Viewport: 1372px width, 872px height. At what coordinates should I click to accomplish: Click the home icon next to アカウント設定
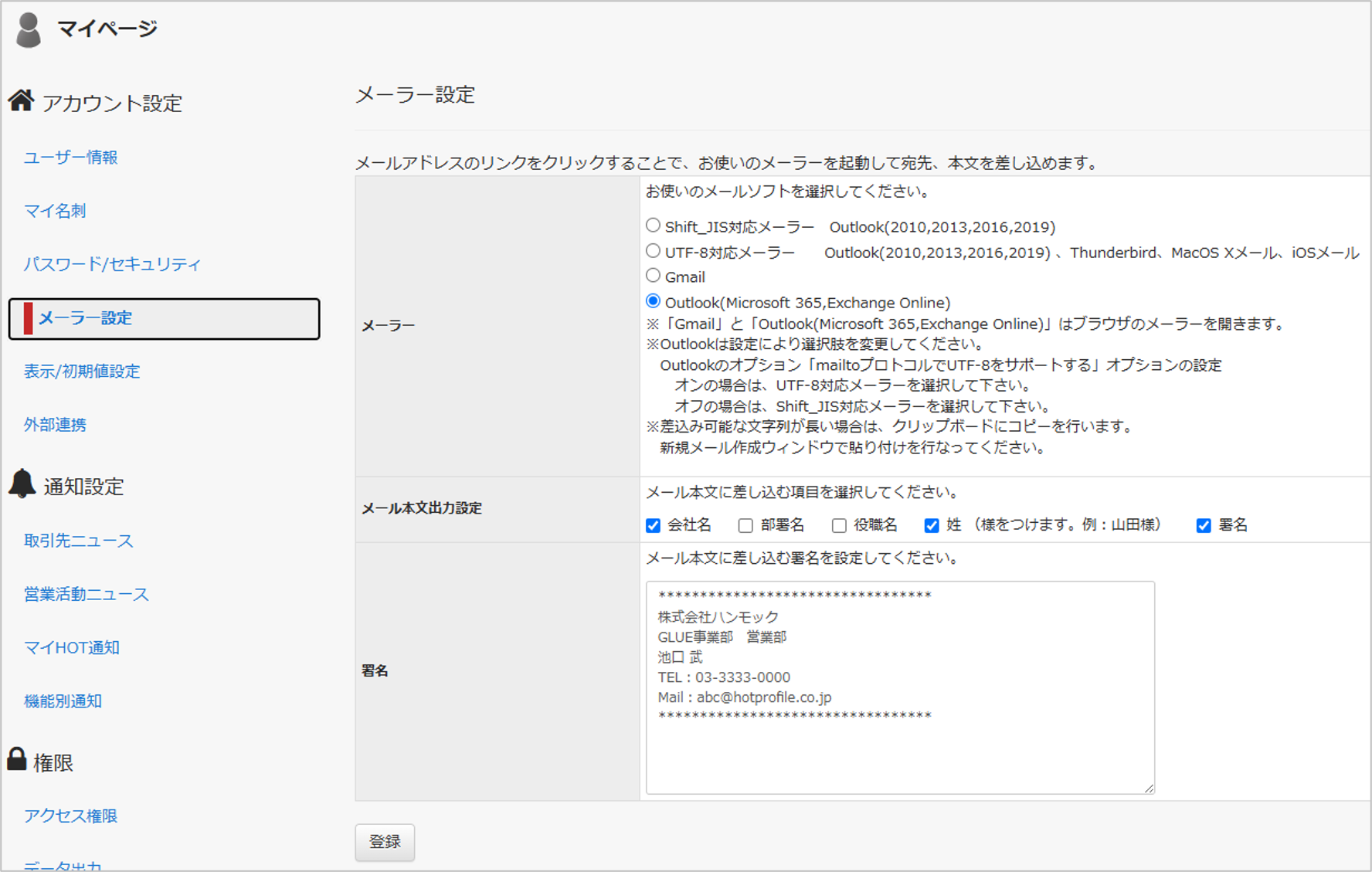(x=22, y=100)
